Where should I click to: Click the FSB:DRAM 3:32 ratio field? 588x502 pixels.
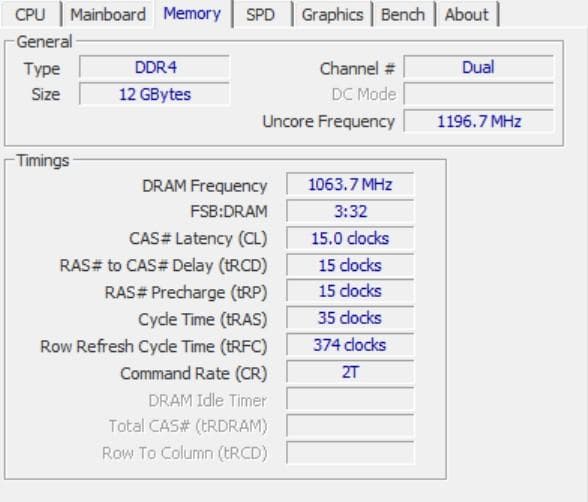pyautogui.click(x=350, y=211)
